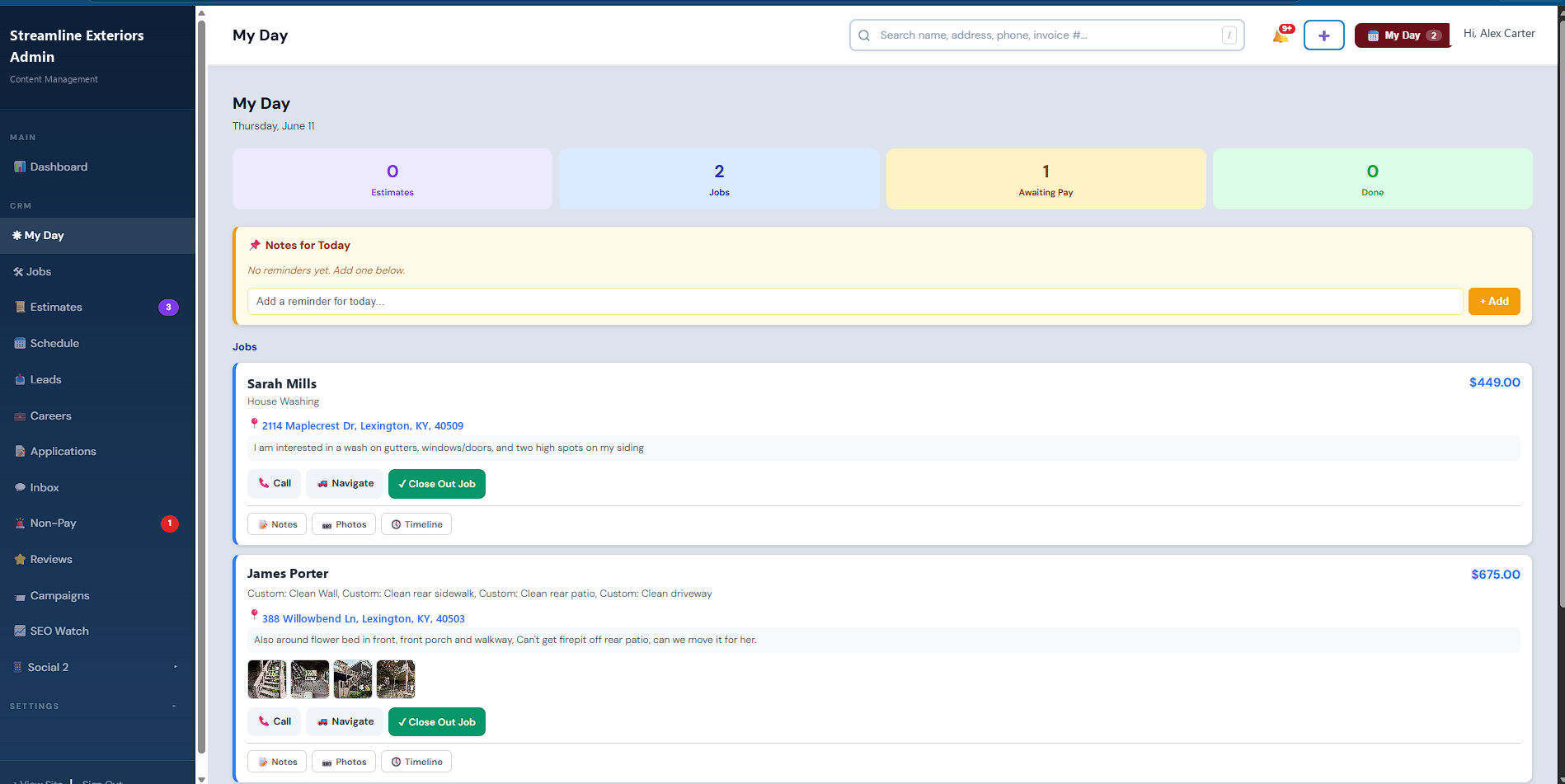
Task: Click the Social 2 icon in sidebar
Action: click(18, 667)
